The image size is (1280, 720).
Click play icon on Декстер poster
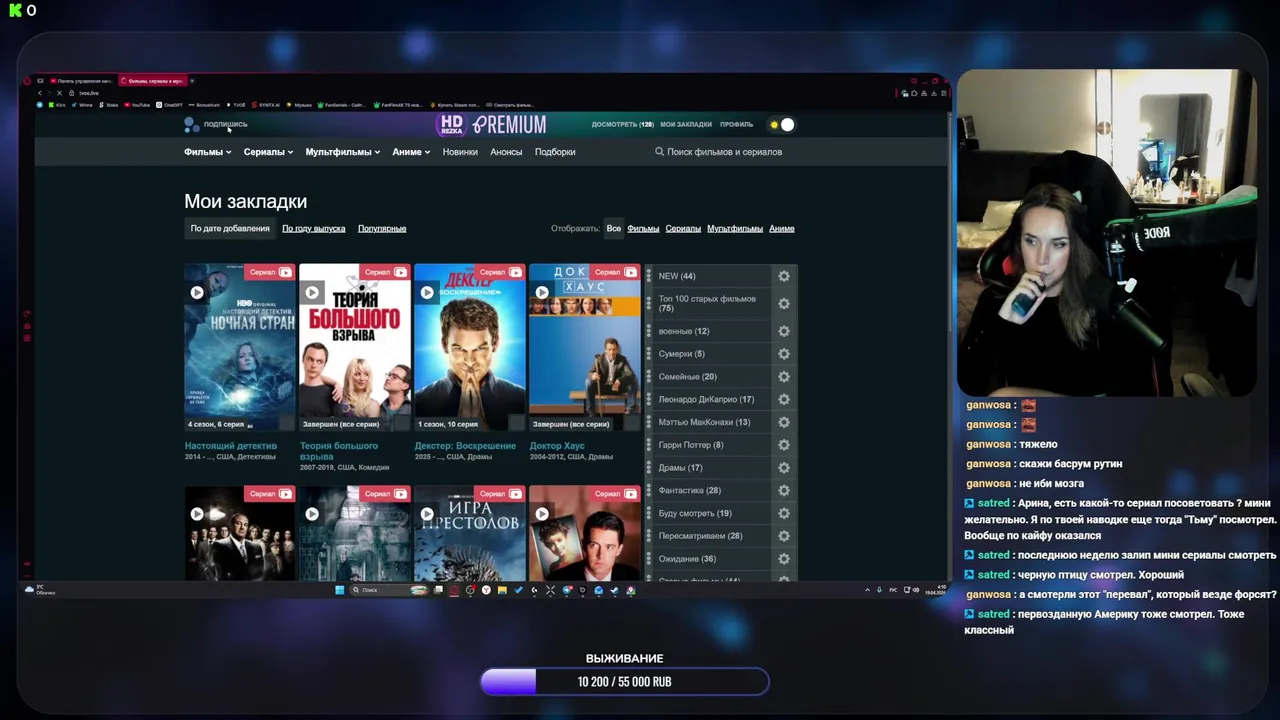[427, 292]
